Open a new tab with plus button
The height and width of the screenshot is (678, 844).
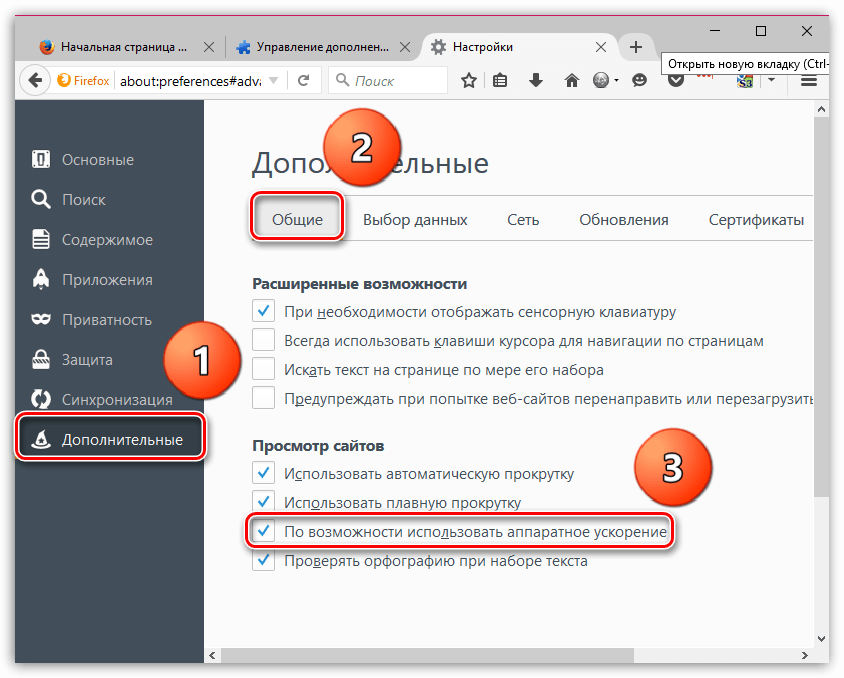point(635,47)
